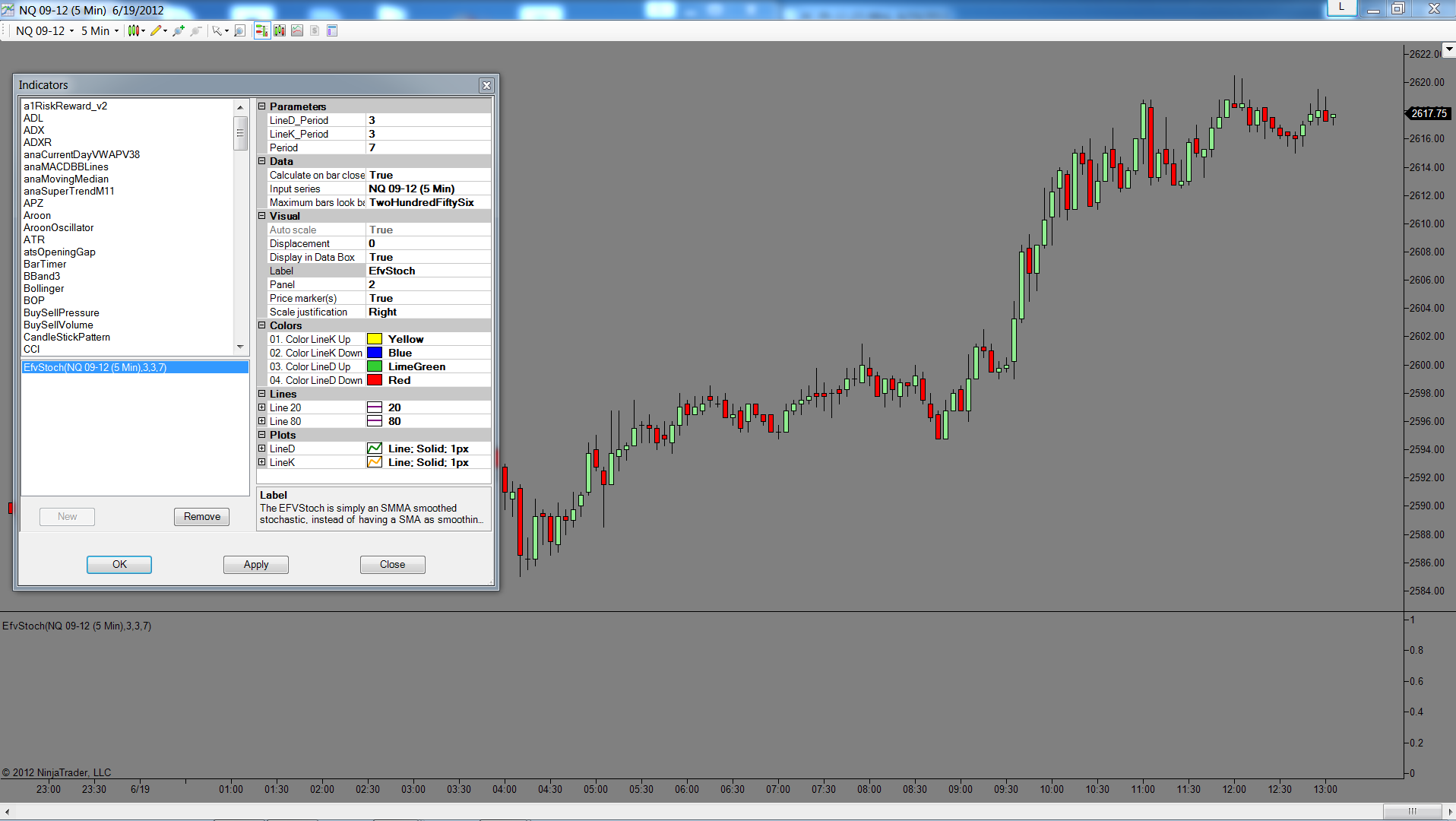The image size is (1456, 821).
Task: Click the Blue LineK Down color swatch
Action: (375, 353)
